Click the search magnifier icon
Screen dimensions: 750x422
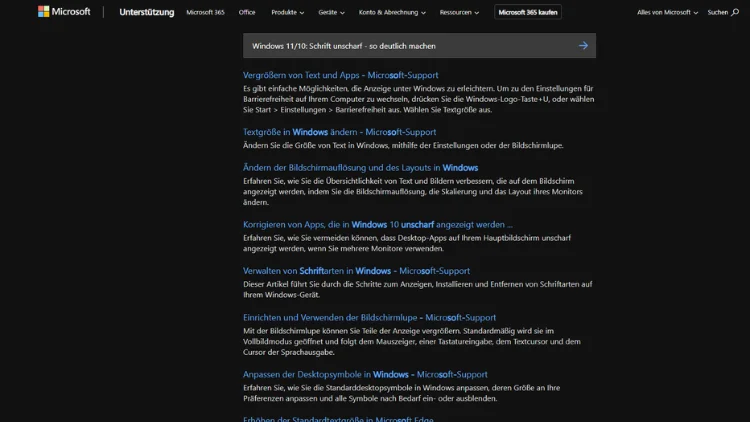(735, 12)
